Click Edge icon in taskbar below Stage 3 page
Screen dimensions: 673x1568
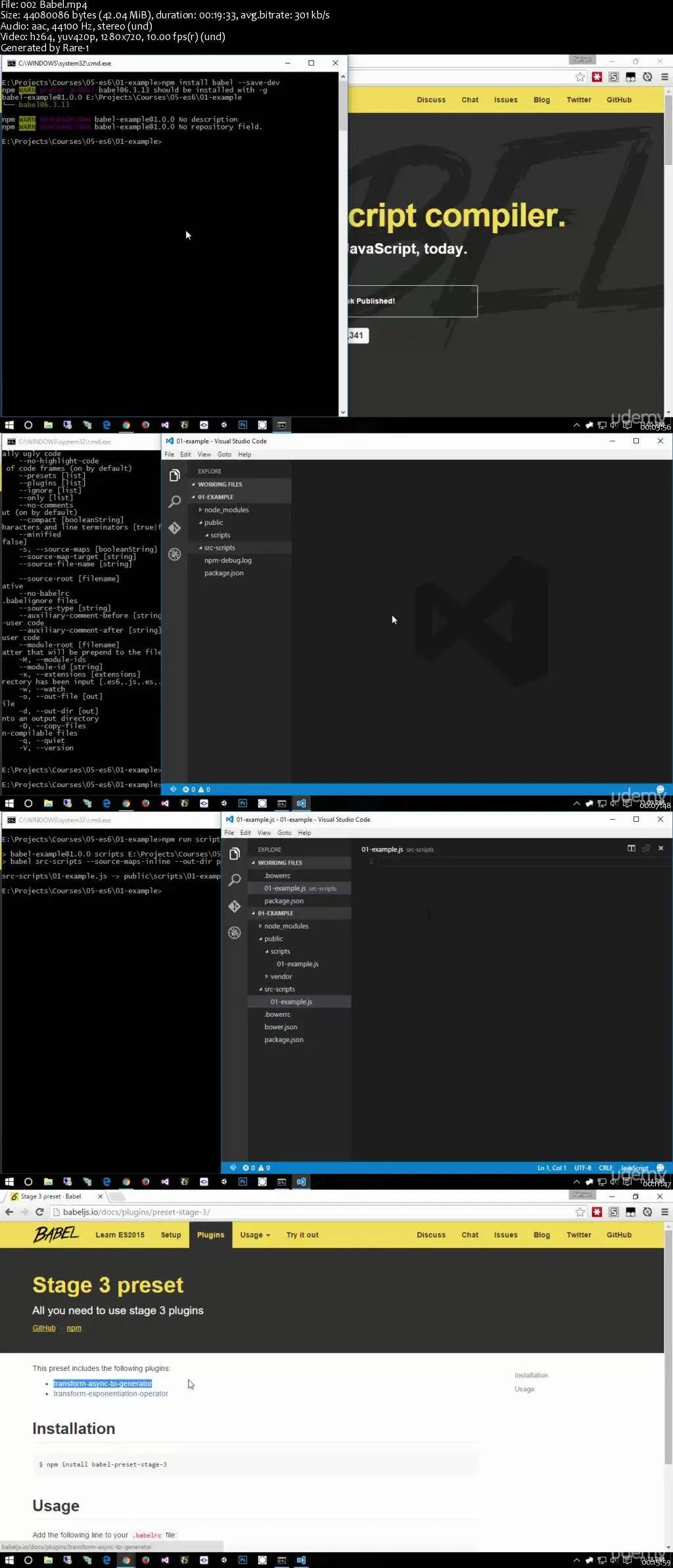coord(106,1560)
